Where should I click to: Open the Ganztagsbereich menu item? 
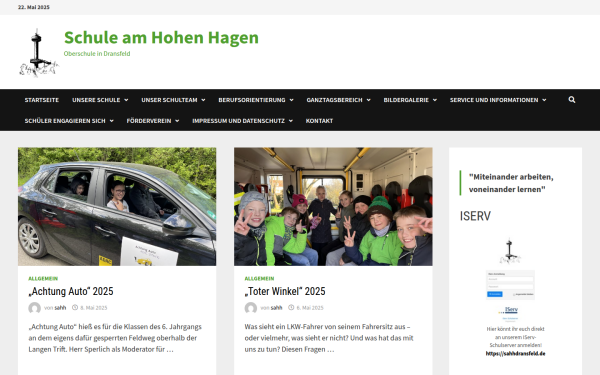click(x=334, y=100)
